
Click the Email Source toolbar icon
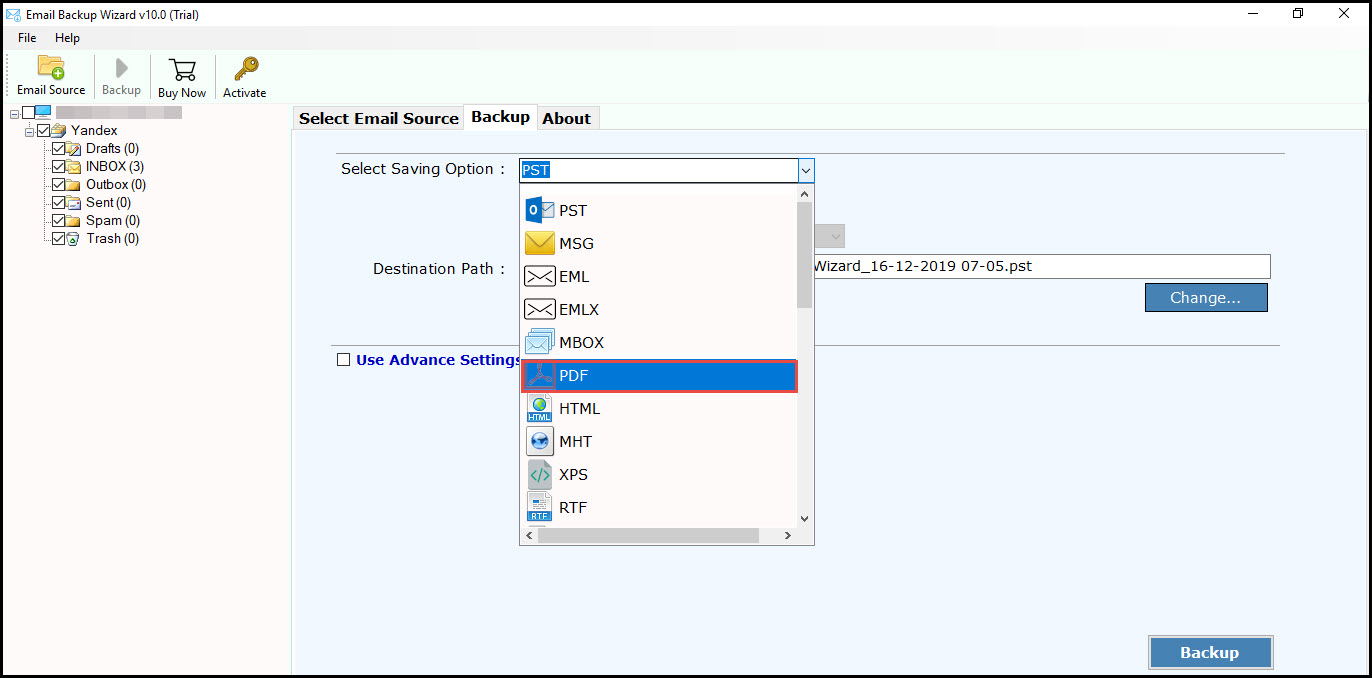pos(51,68)
